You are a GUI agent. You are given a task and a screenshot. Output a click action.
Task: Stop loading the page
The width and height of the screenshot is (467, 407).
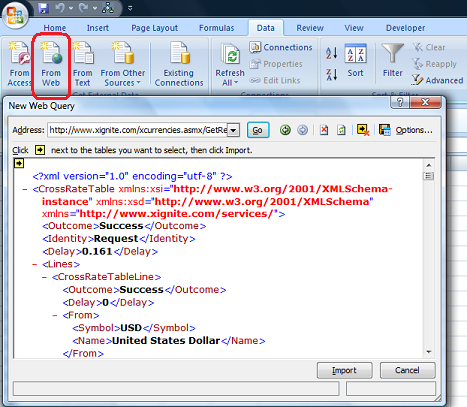[324, 130]
